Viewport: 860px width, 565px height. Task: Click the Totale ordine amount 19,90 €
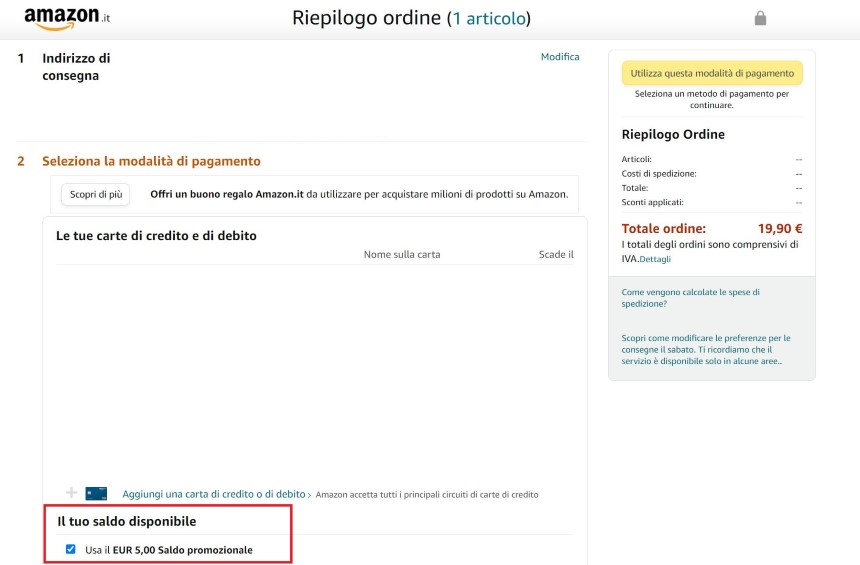click(780, 228)
